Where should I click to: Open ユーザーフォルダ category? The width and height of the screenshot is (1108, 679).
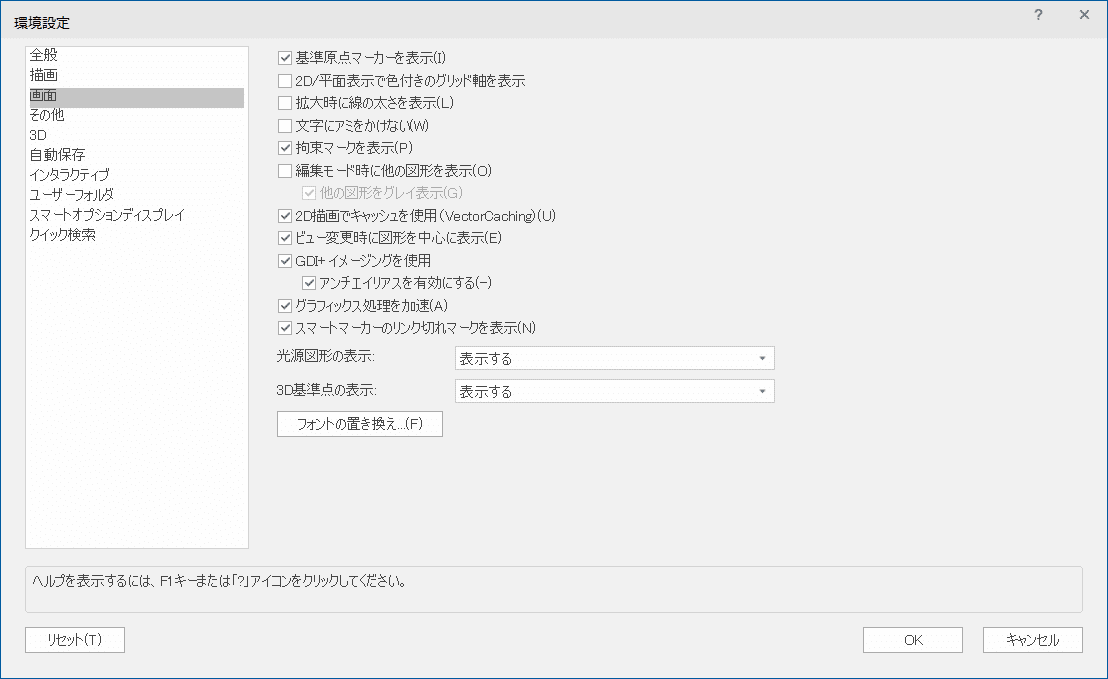[136, 194]
